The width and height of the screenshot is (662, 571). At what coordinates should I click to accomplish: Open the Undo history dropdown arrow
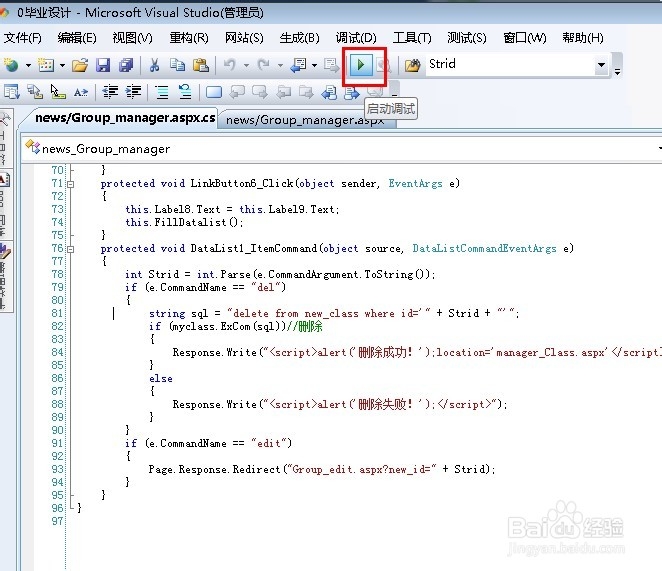point(246,65)
